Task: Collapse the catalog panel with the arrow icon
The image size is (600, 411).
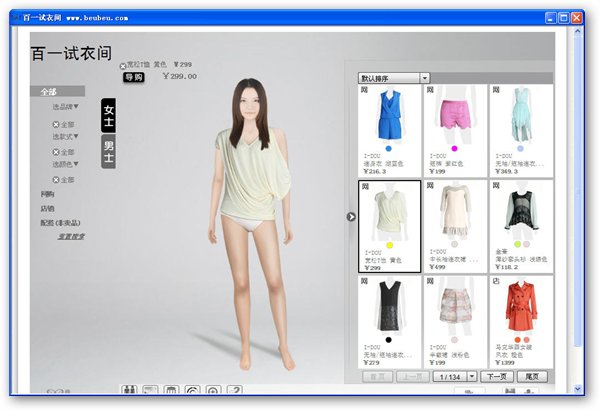Action: pos(351,216)
